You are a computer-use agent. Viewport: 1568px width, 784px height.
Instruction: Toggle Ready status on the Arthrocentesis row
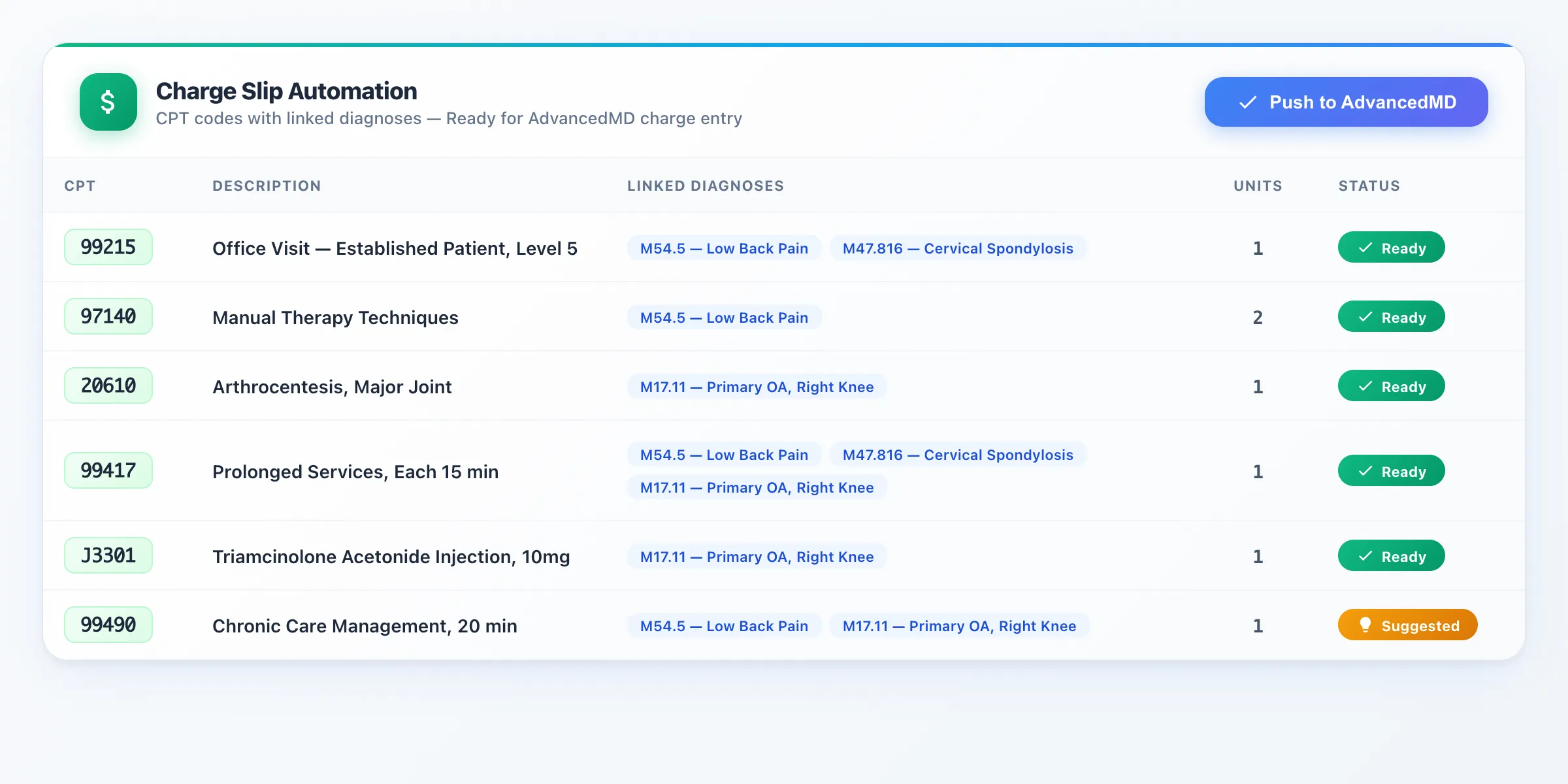click(x=1392, y=385)
